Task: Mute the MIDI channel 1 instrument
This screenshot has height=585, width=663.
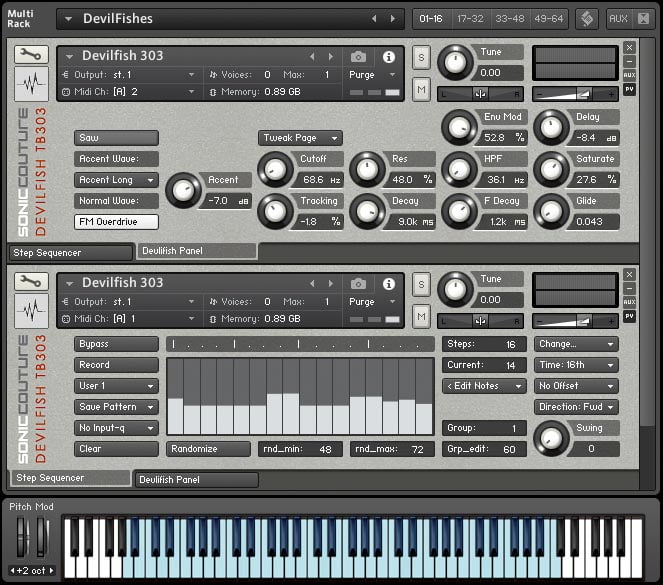Action: [x=421, y=317]
